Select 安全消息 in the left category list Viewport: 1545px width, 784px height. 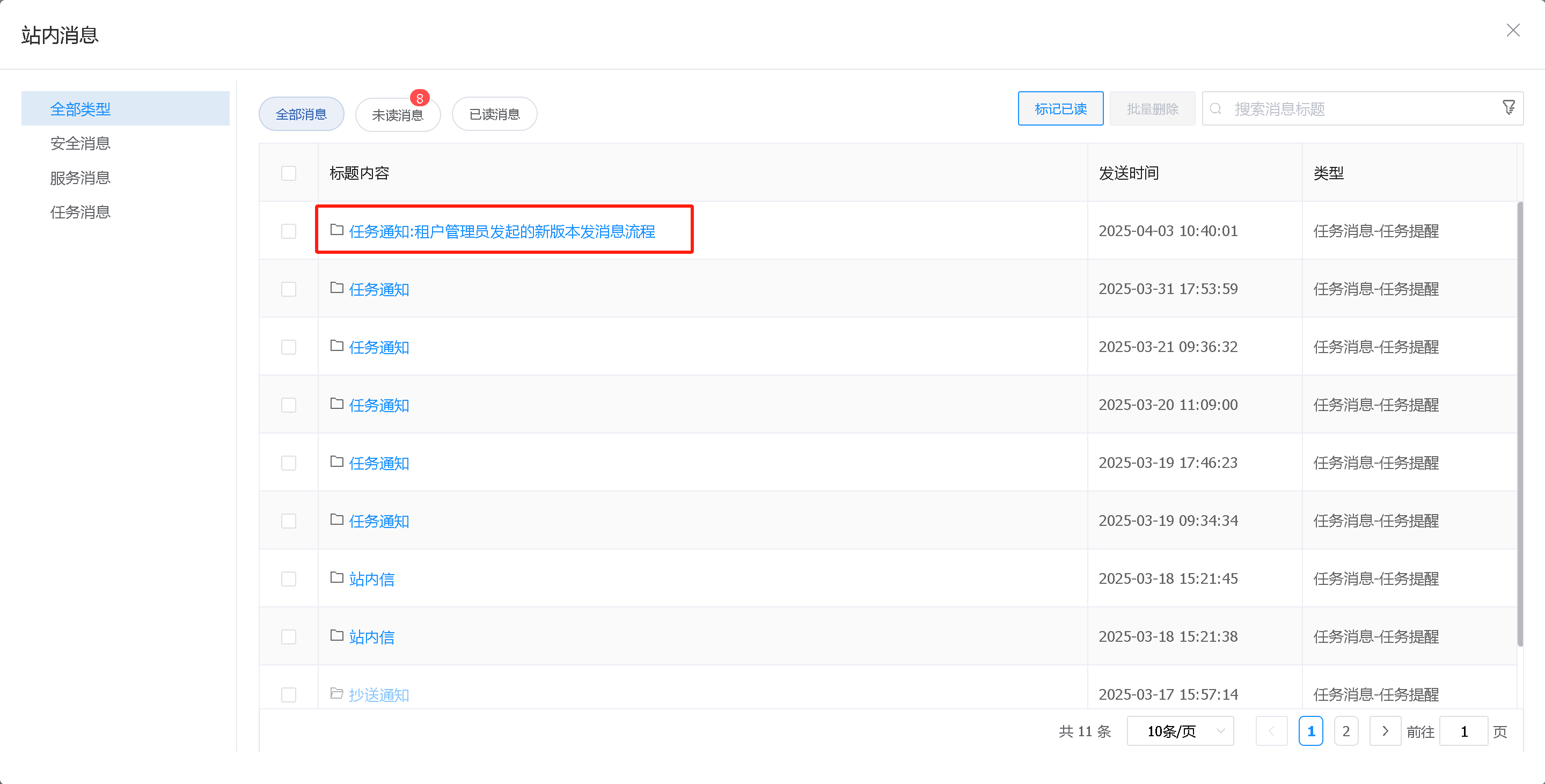(x=80, y=143)
